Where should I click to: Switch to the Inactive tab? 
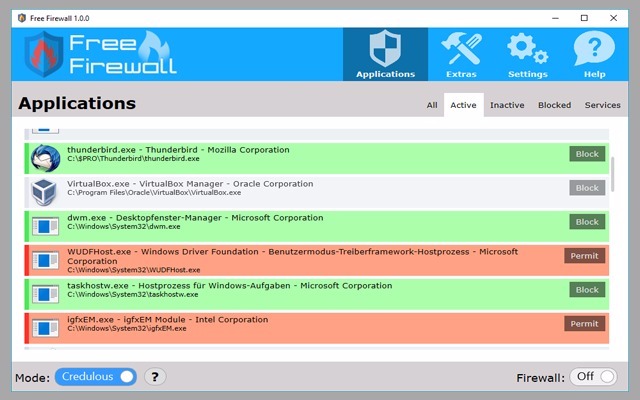coord(507,105)
